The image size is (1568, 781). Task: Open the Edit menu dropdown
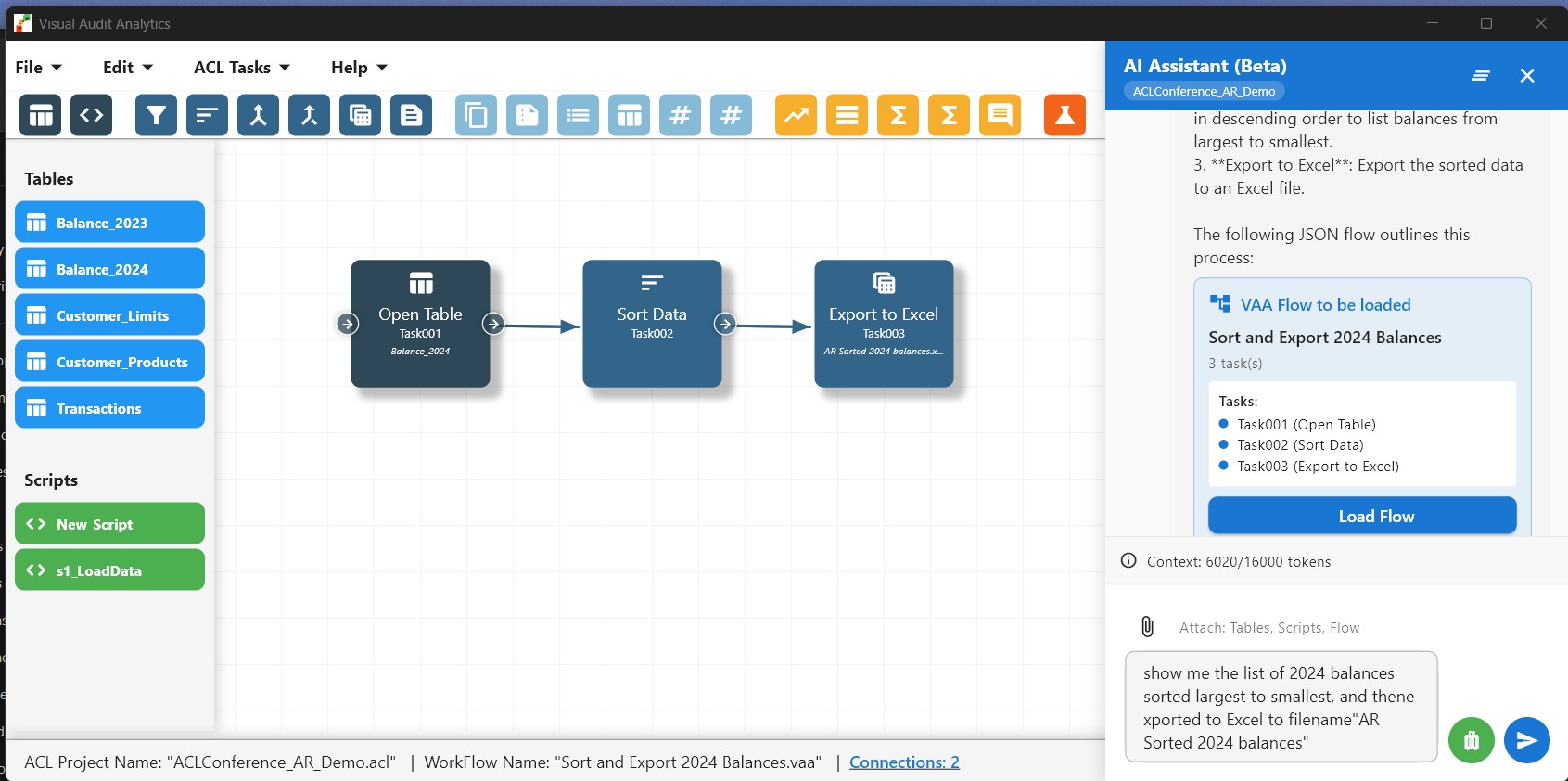click(127, 67)
